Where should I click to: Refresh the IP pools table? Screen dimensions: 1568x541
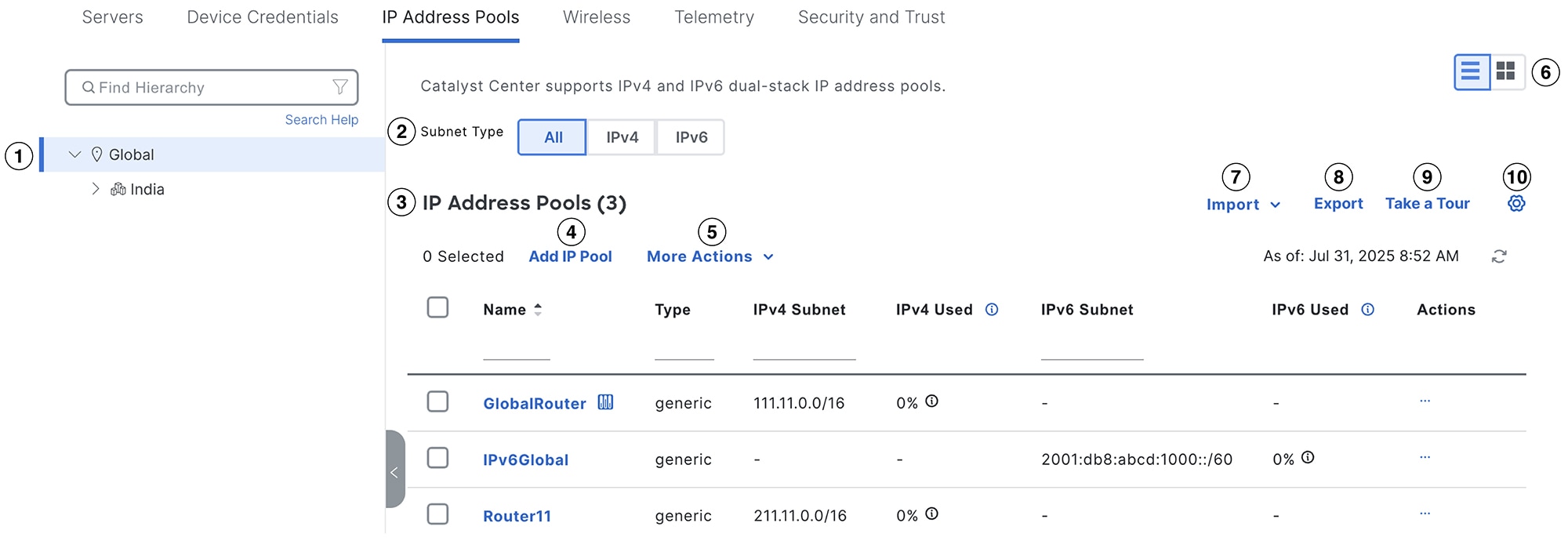tap(1499, 256)
